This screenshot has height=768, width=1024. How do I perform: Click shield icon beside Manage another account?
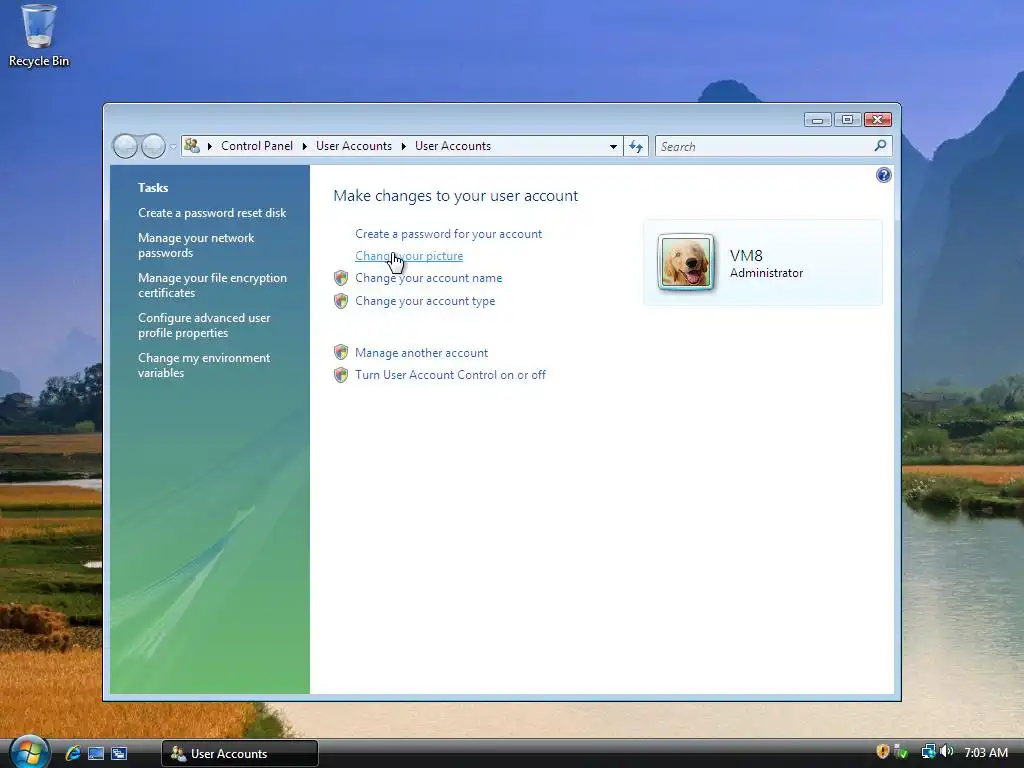341,353
